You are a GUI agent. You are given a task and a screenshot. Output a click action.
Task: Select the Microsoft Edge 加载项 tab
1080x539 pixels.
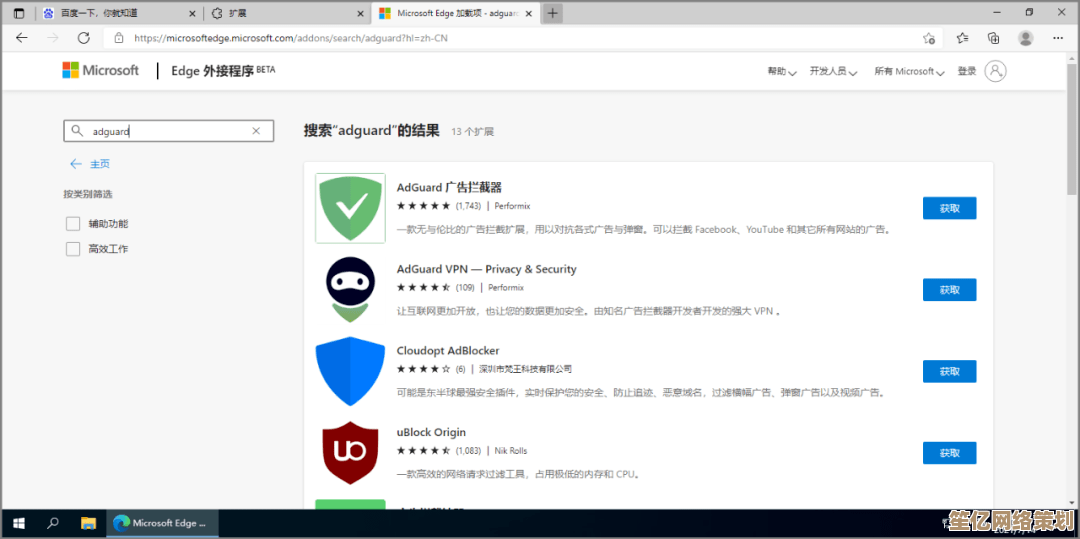[x=457, y=13]
